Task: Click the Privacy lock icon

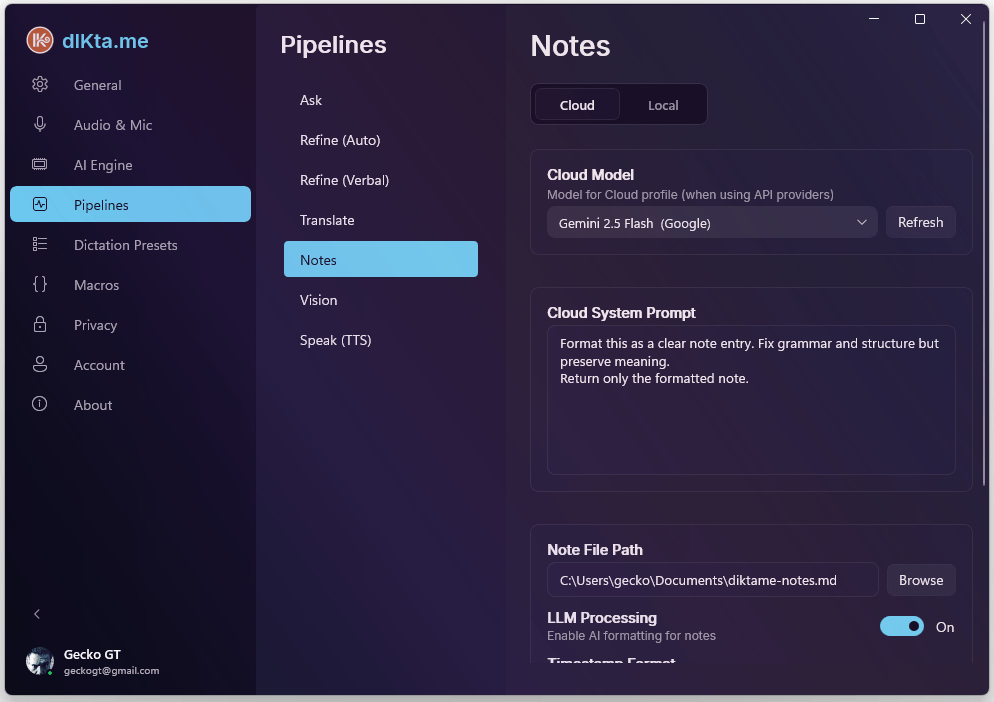Action: pos(40,325)
